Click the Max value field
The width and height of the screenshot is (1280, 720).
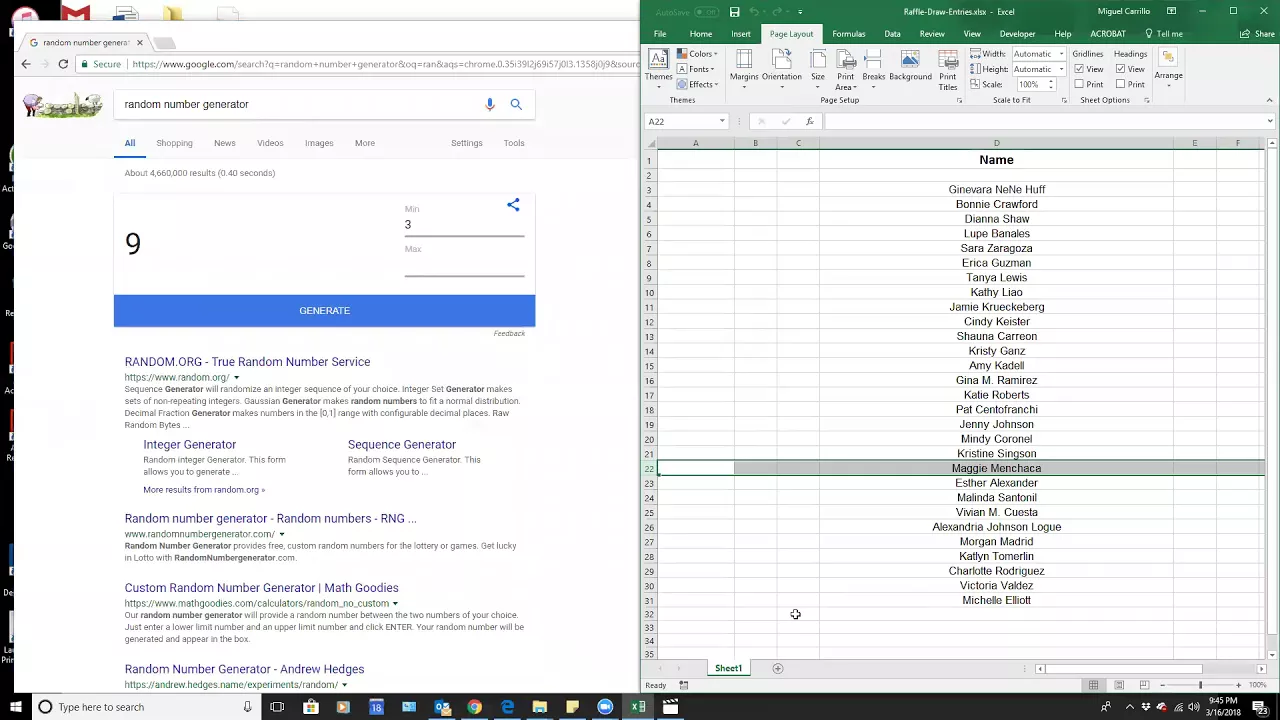(x=464, y=265)
